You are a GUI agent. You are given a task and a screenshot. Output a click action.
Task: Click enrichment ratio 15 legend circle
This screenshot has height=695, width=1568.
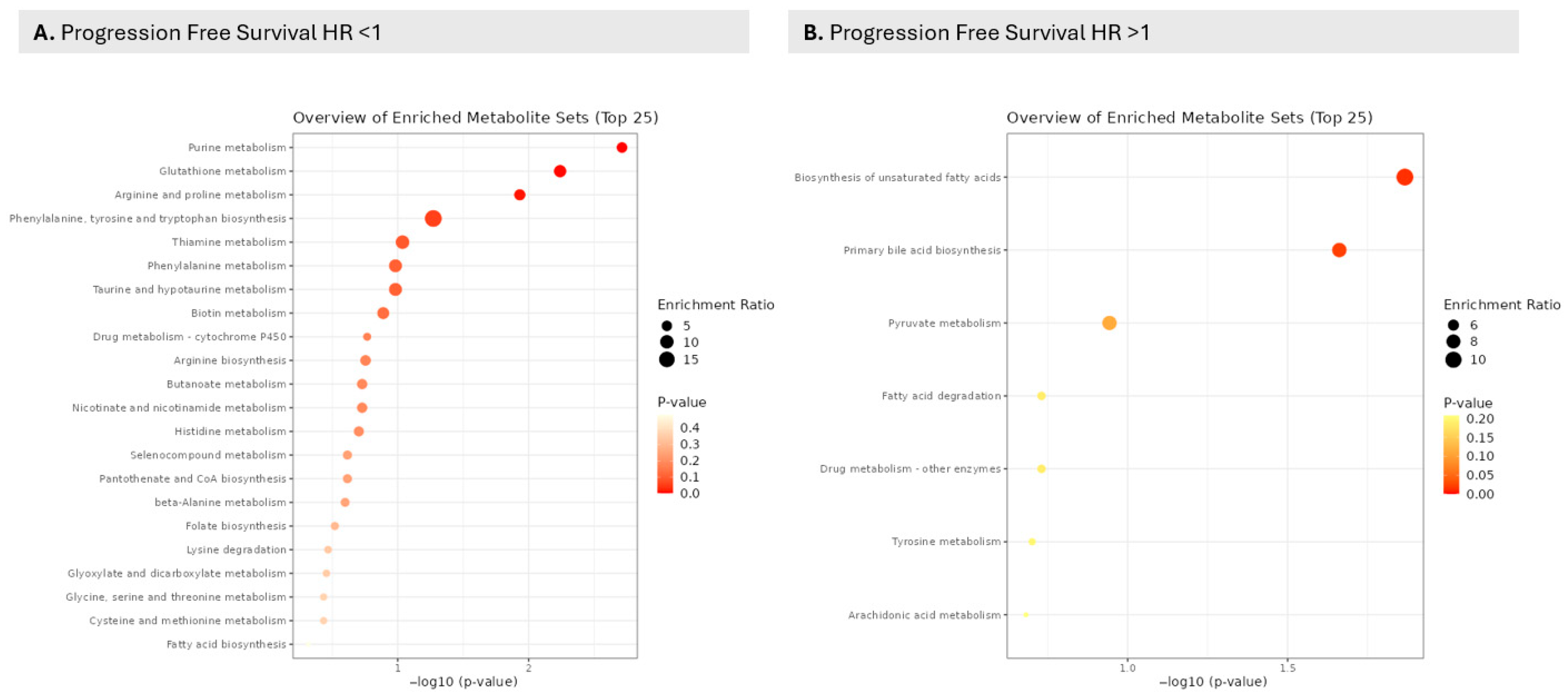pos(667,359)
